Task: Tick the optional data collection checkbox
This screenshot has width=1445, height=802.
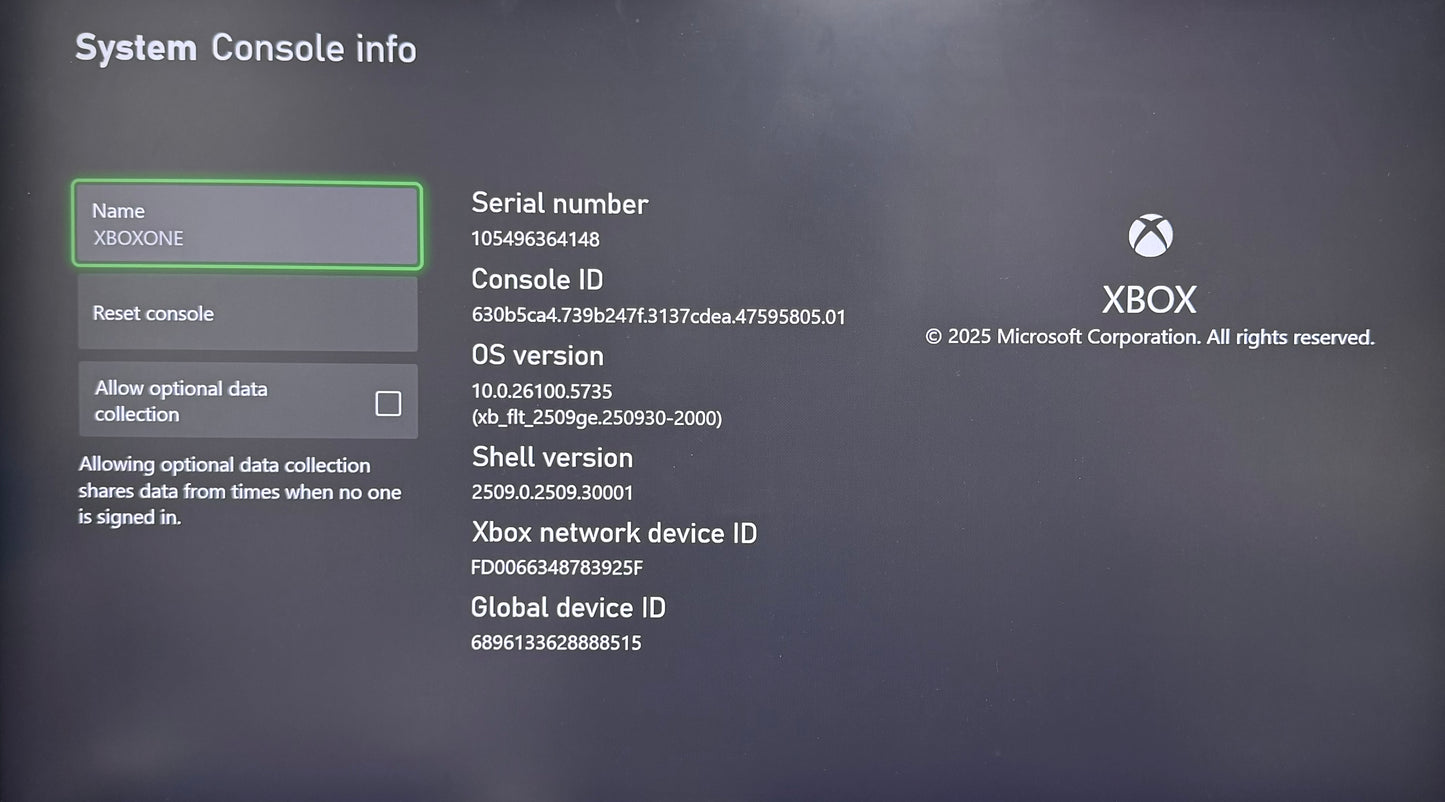Action: point(388,403)
